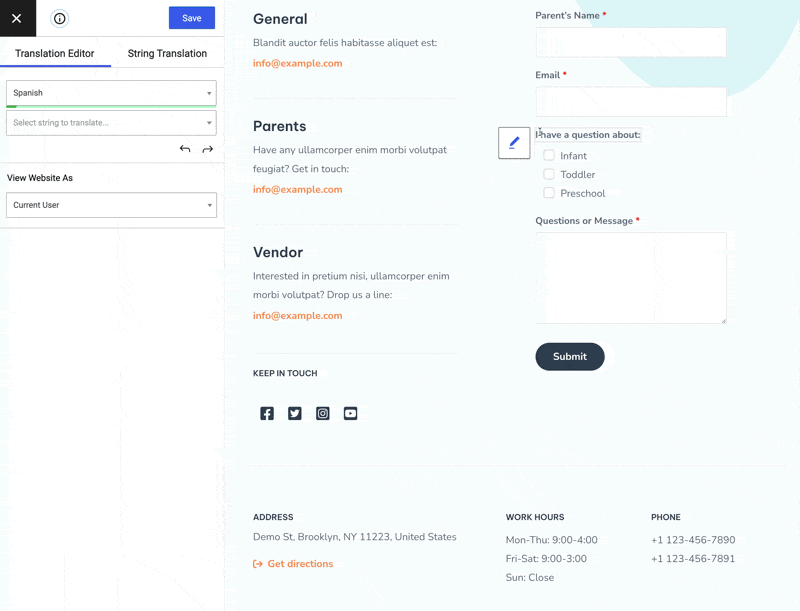Image resolution: width=800 pixels, height=611 pixels.
Task: Click the General section email link
Action: point(297,63)
